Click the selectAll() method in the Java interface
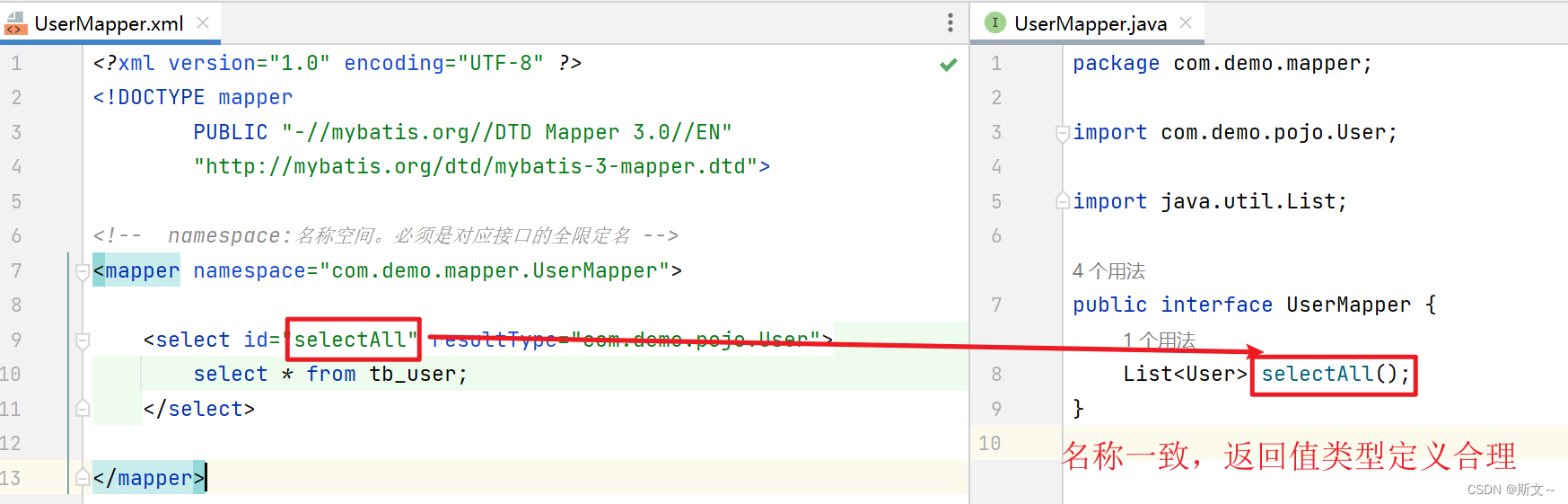Screen dimensions: 1568x504 1336,374
